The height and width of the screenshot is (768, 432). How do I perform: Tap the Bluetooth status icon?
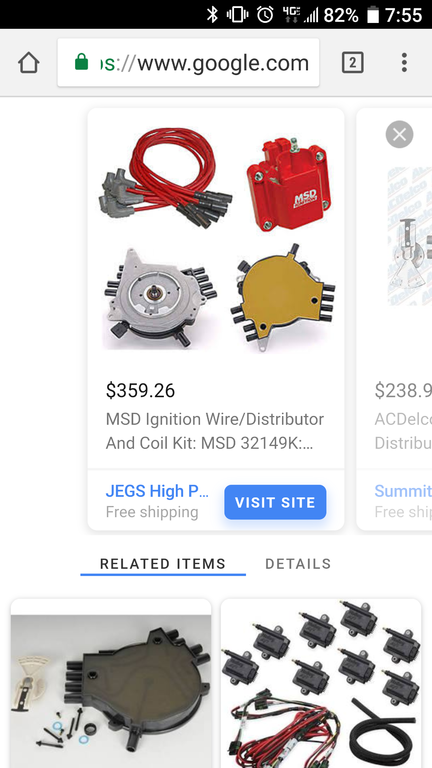pyautogui.click(x=212, y=15)
